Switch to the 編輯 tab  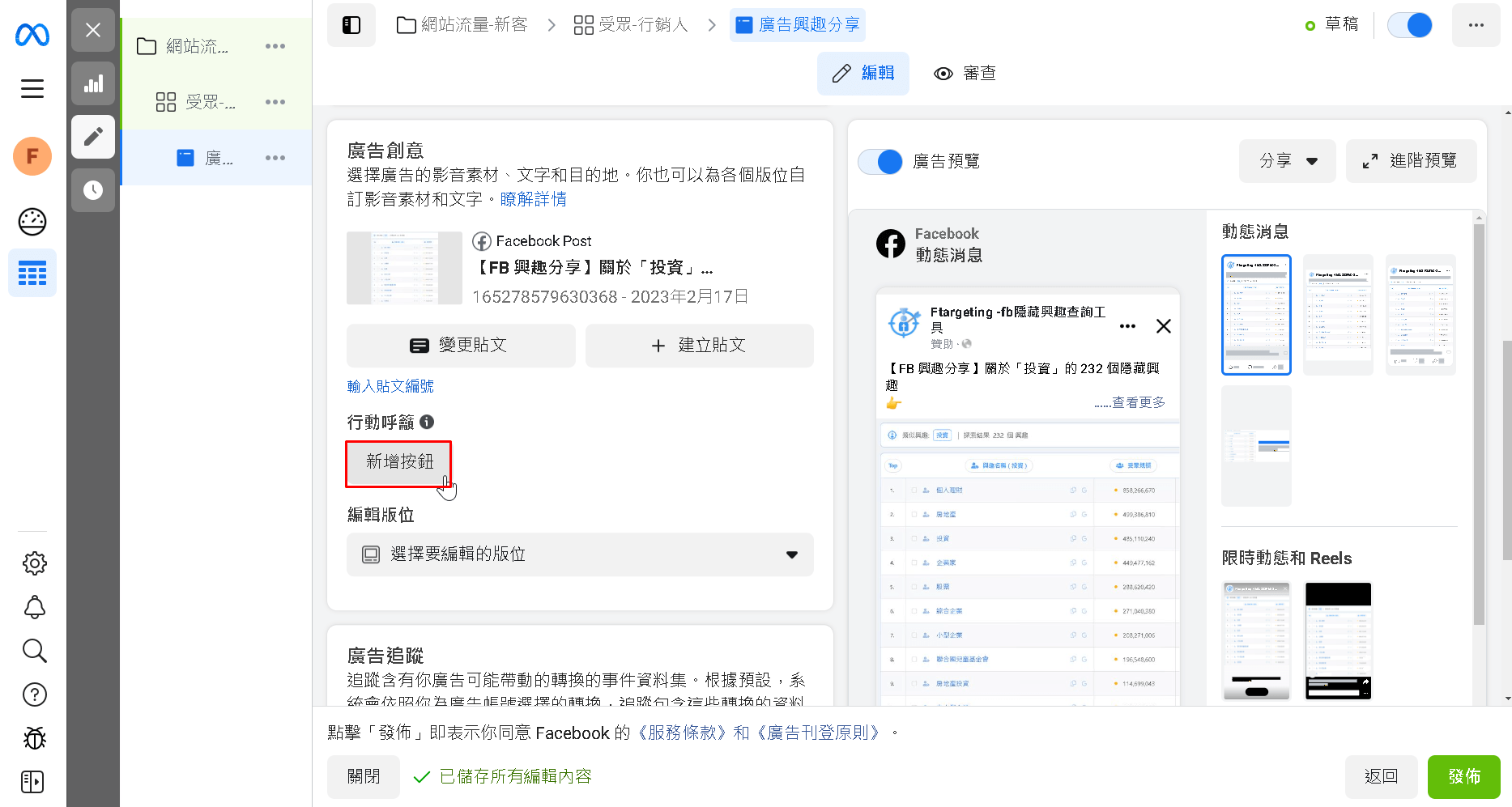[x=863, y=74]
